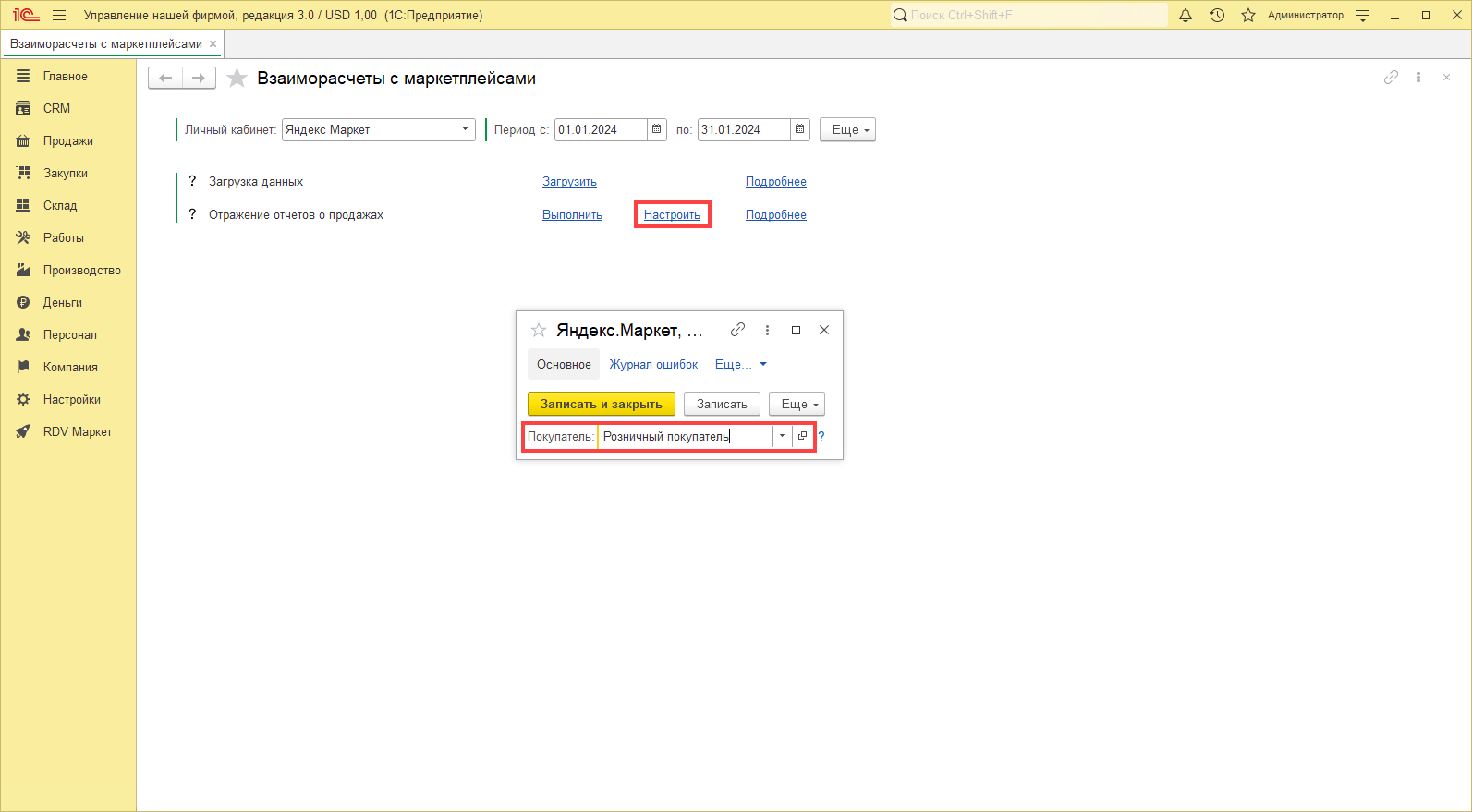Click the search magnifier icon
Image resolution: width=1472 pixels, height=812 pixels.
click(x=900, y=15)
